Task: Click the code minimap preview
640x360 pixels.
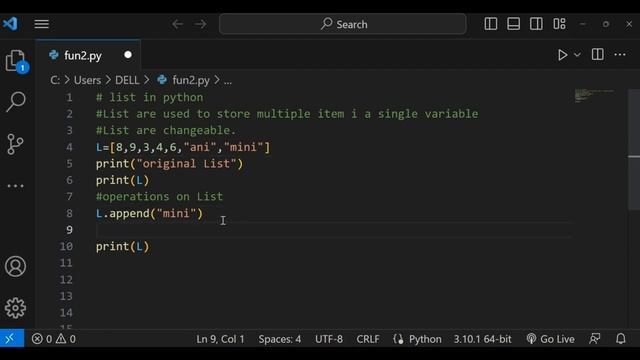Action: pyautogui.click(x=594, y=96)
